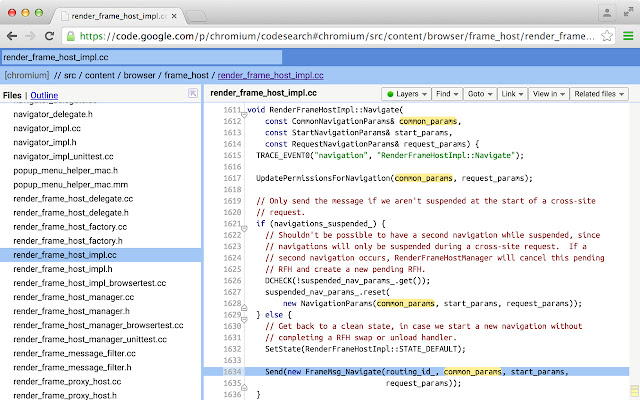Click the address bar URL

coord(337,36)
